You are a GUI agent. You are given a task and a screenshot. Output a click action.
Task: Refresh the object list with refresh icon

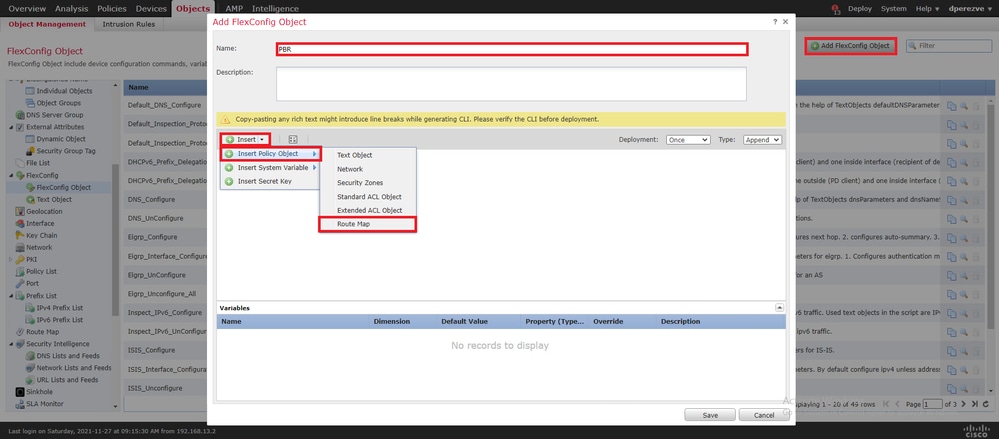[x=986, y=404]
